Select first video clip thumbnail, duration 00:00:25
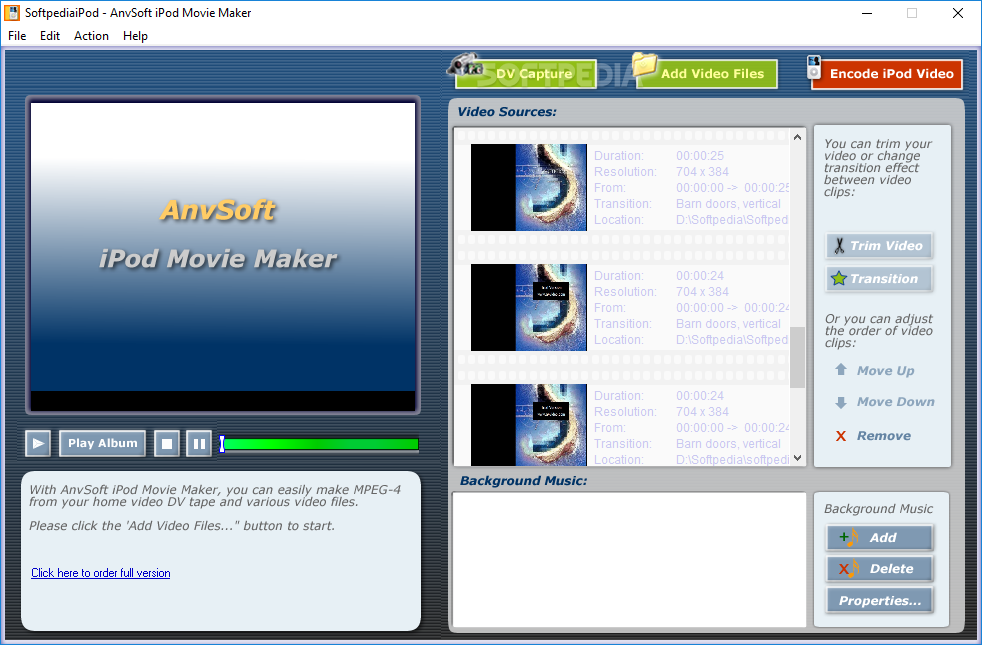 tap(529, 187)
